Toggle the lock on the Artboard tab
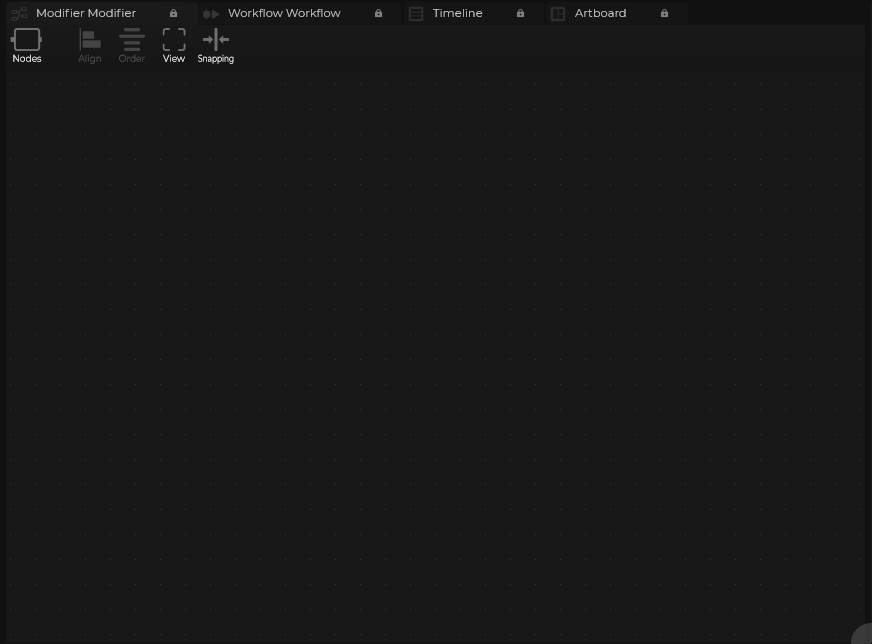Image resolution: width=872 pixels, height=644 pixels. (664, 14)
